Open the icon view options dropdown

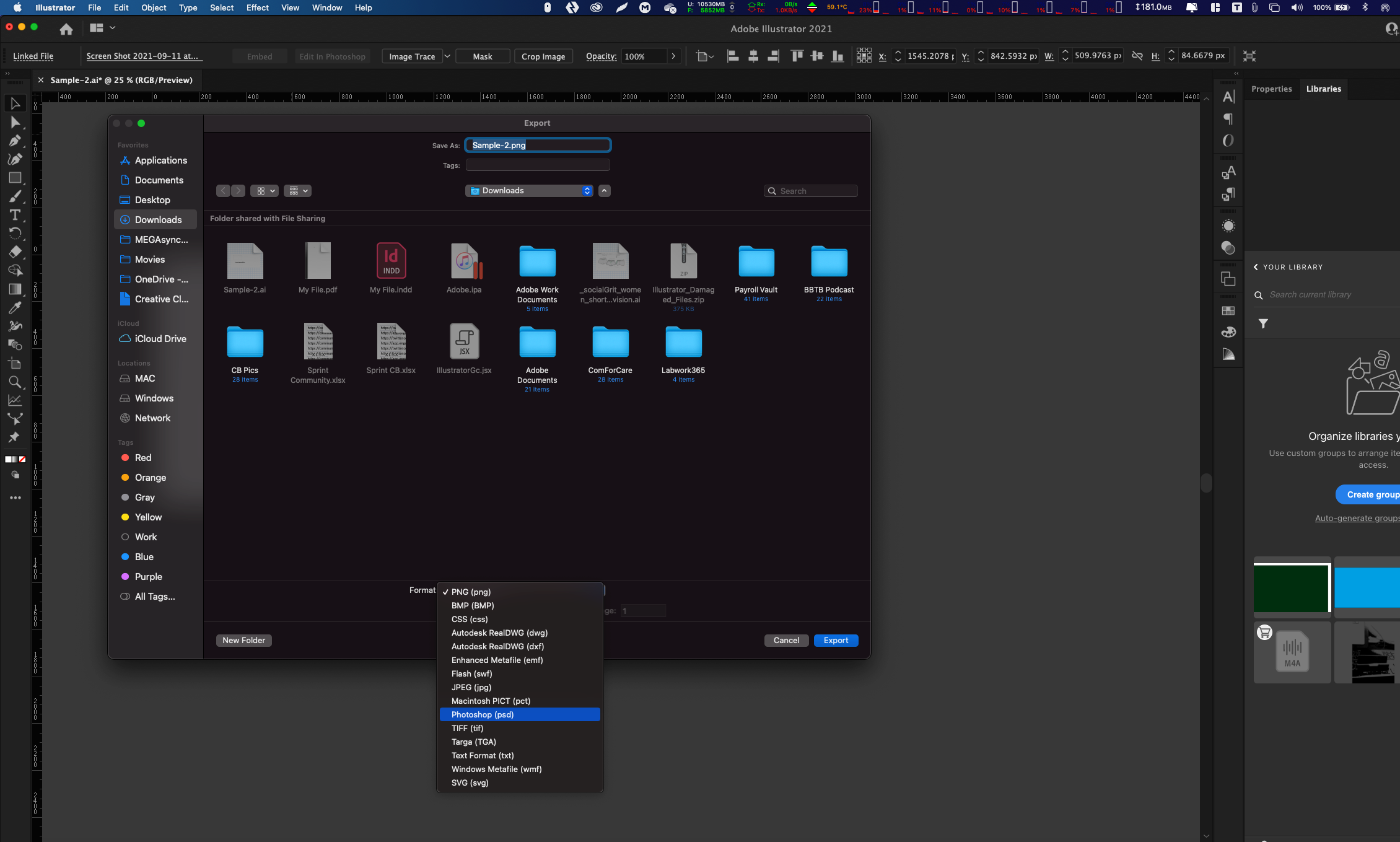[x=265, y=190]
